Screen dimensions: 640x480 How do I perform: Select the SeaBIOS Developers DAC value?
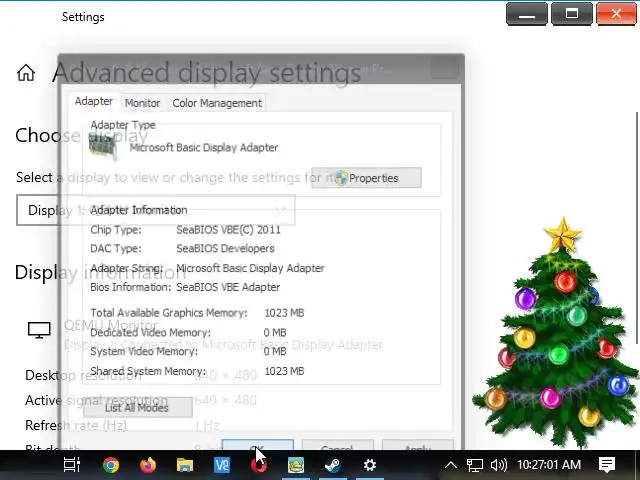click(x=225, y=249)
